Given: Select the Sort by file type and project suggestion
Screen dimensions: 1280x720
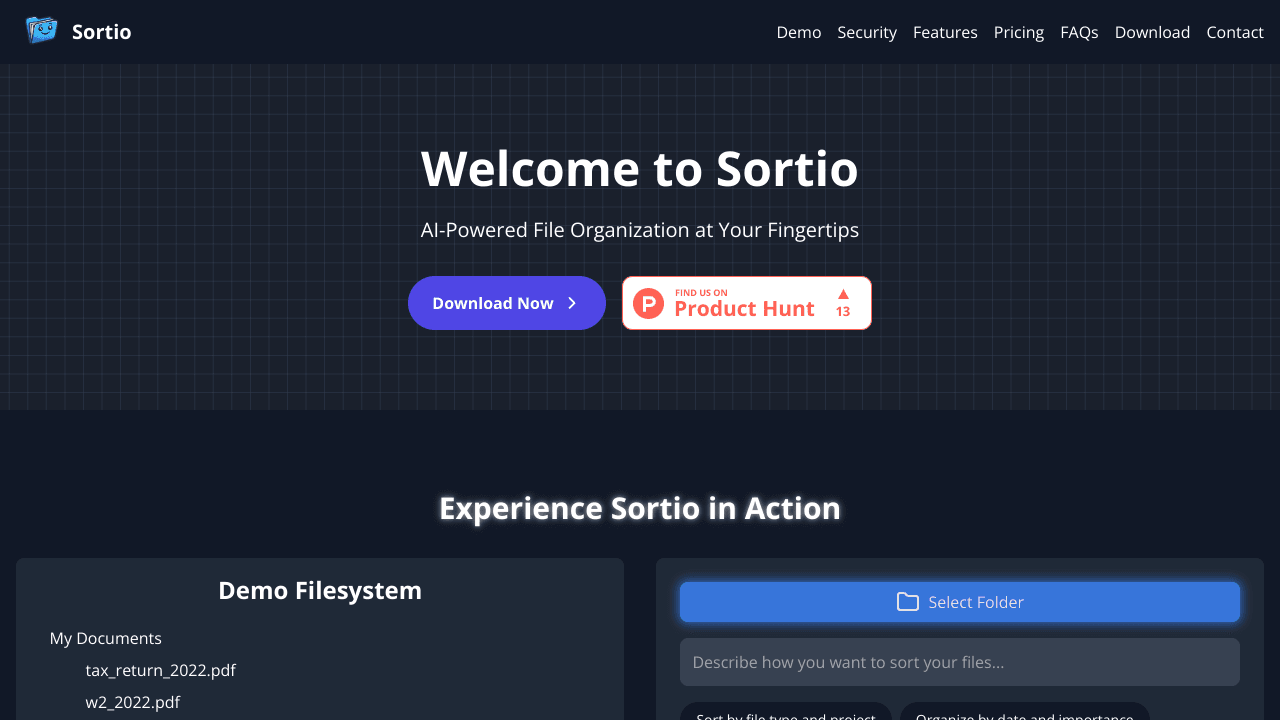Looking at the screenshot, I should pos(786,714).
